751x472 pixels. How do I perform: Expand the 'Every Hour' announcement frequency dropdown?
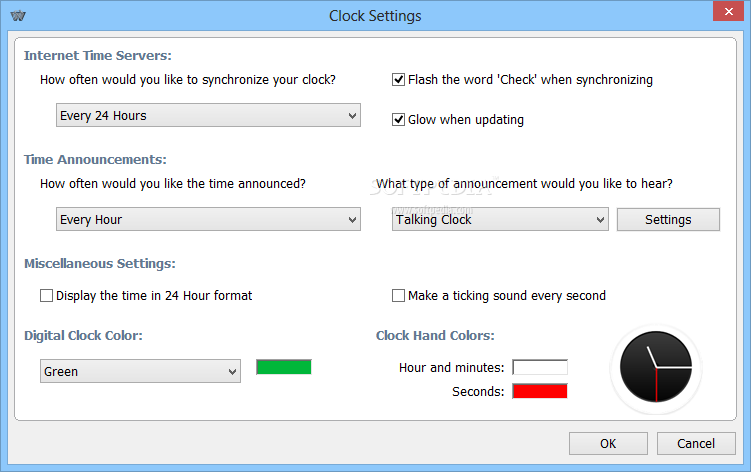coord(208,219)
